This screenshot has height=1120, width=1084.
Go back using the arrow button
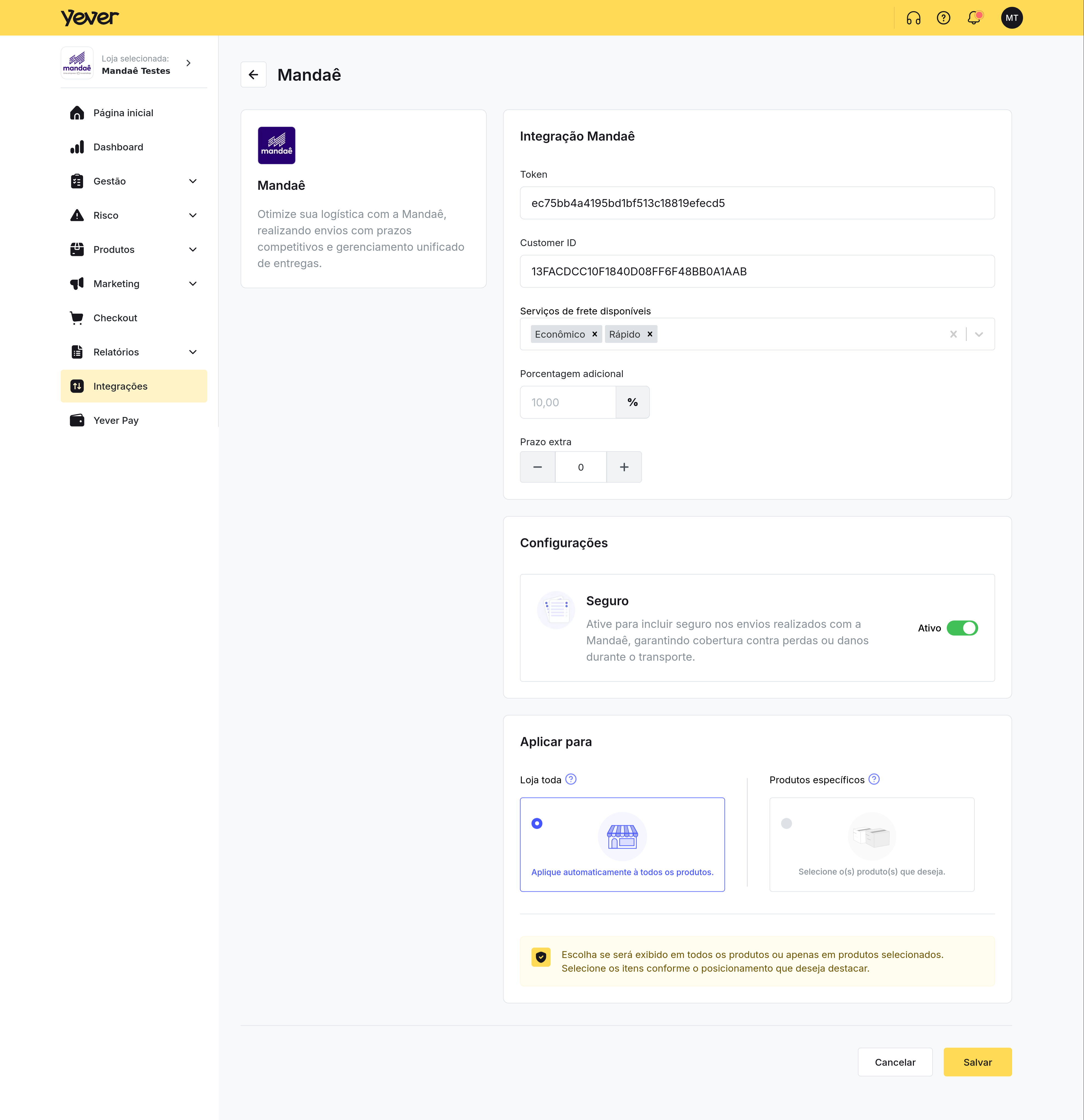(253, 75)
